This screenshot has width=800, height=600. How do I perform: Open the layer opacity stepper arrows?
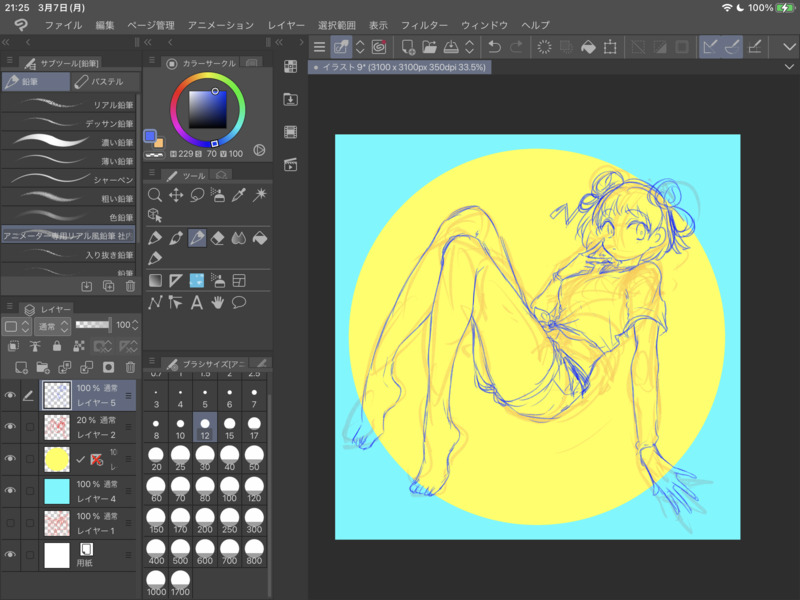click(x=136, y=326)
